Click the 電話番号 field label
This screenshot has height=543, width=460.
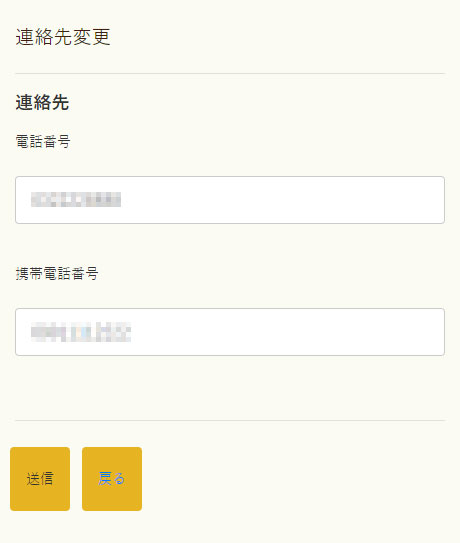click(43, 142)
